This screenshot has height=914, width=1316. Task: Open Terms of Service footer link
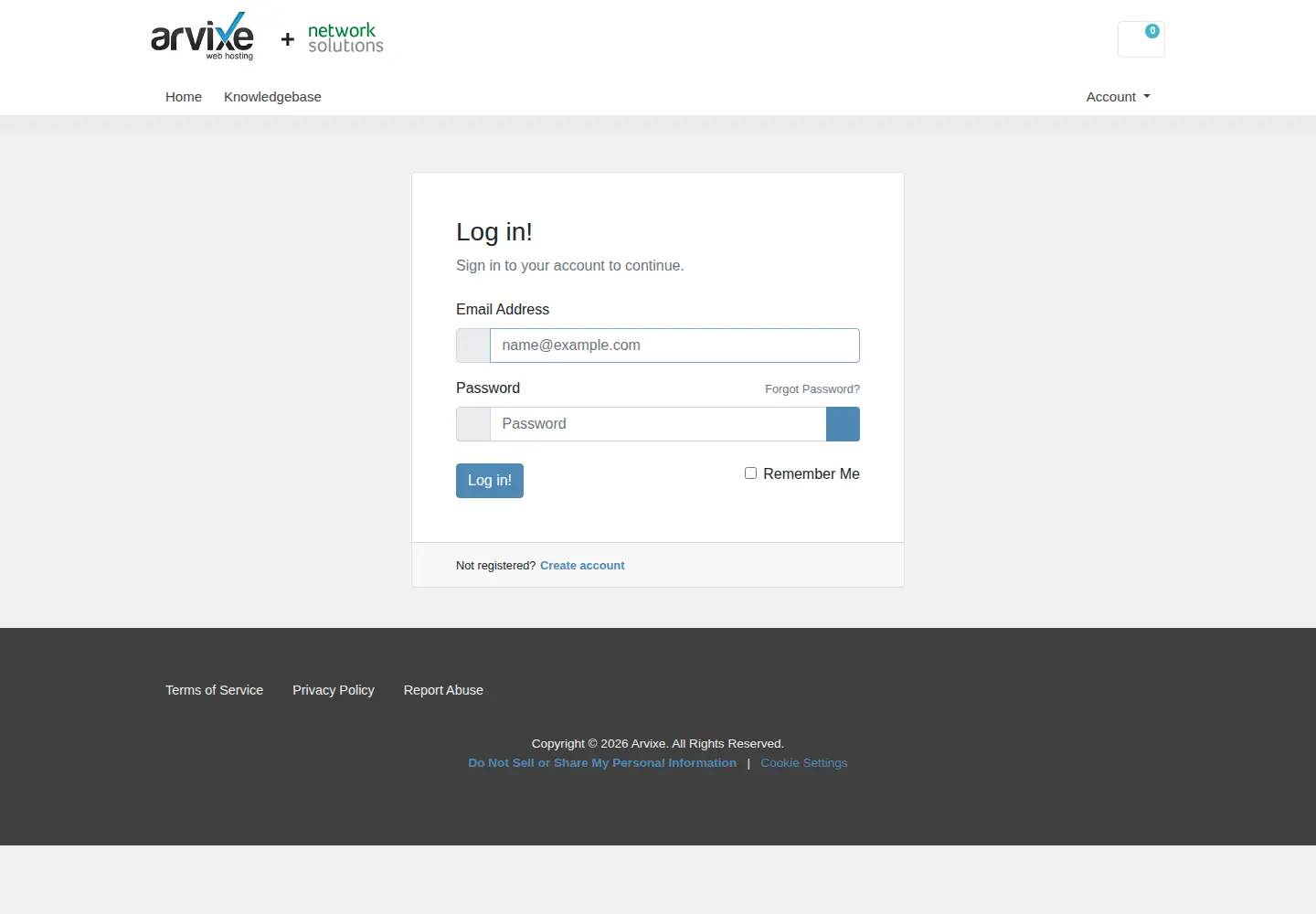point(214,690)
